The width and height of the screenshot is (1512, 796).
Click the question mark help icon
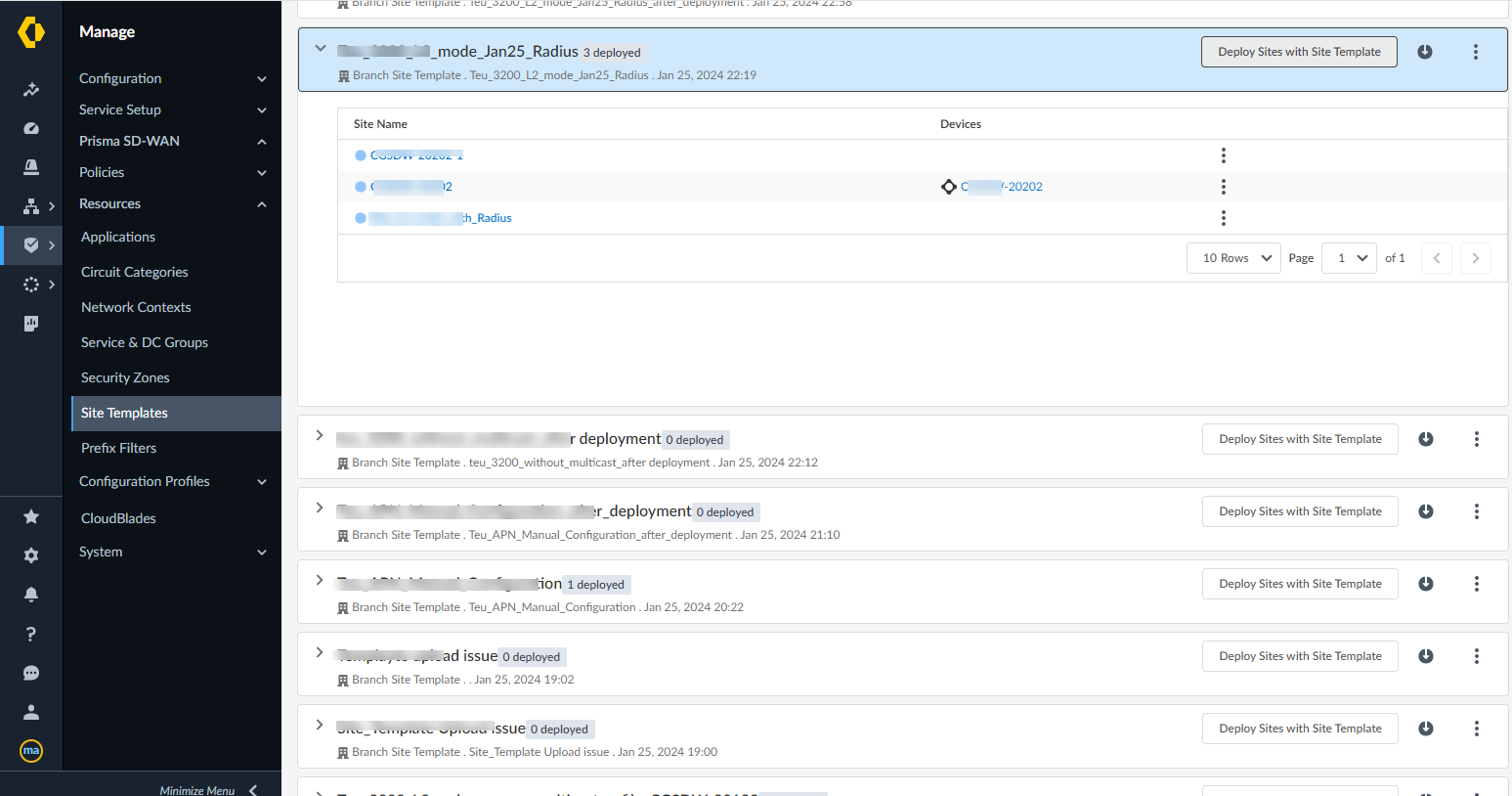(x=31, y=634)
